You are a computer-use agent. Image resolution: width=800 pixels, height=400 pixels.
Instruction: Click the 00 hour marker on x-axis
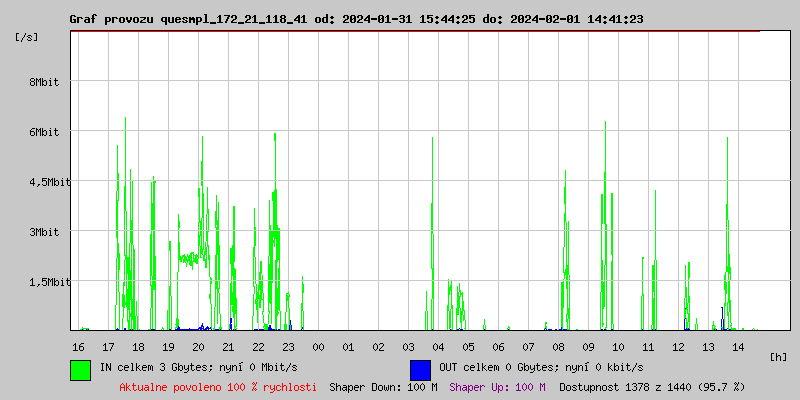pyautogui.click(x=318, y=347)
